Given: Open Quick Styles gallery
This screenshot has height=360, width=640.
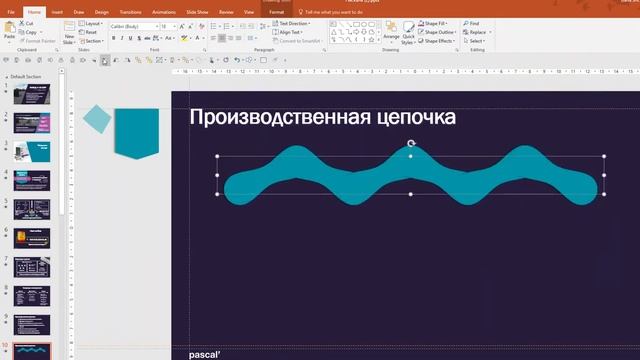Looking at the screenshot, I should tap(408, 33).
